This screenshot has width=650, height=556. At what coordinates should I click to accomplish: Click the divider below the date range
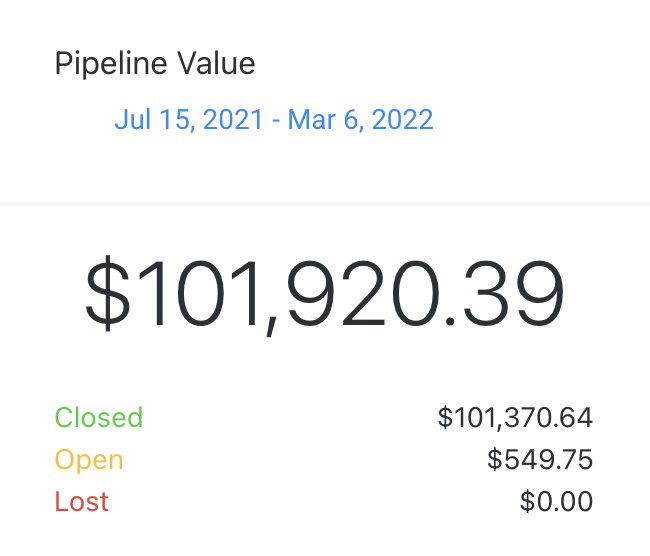[325, 204]
